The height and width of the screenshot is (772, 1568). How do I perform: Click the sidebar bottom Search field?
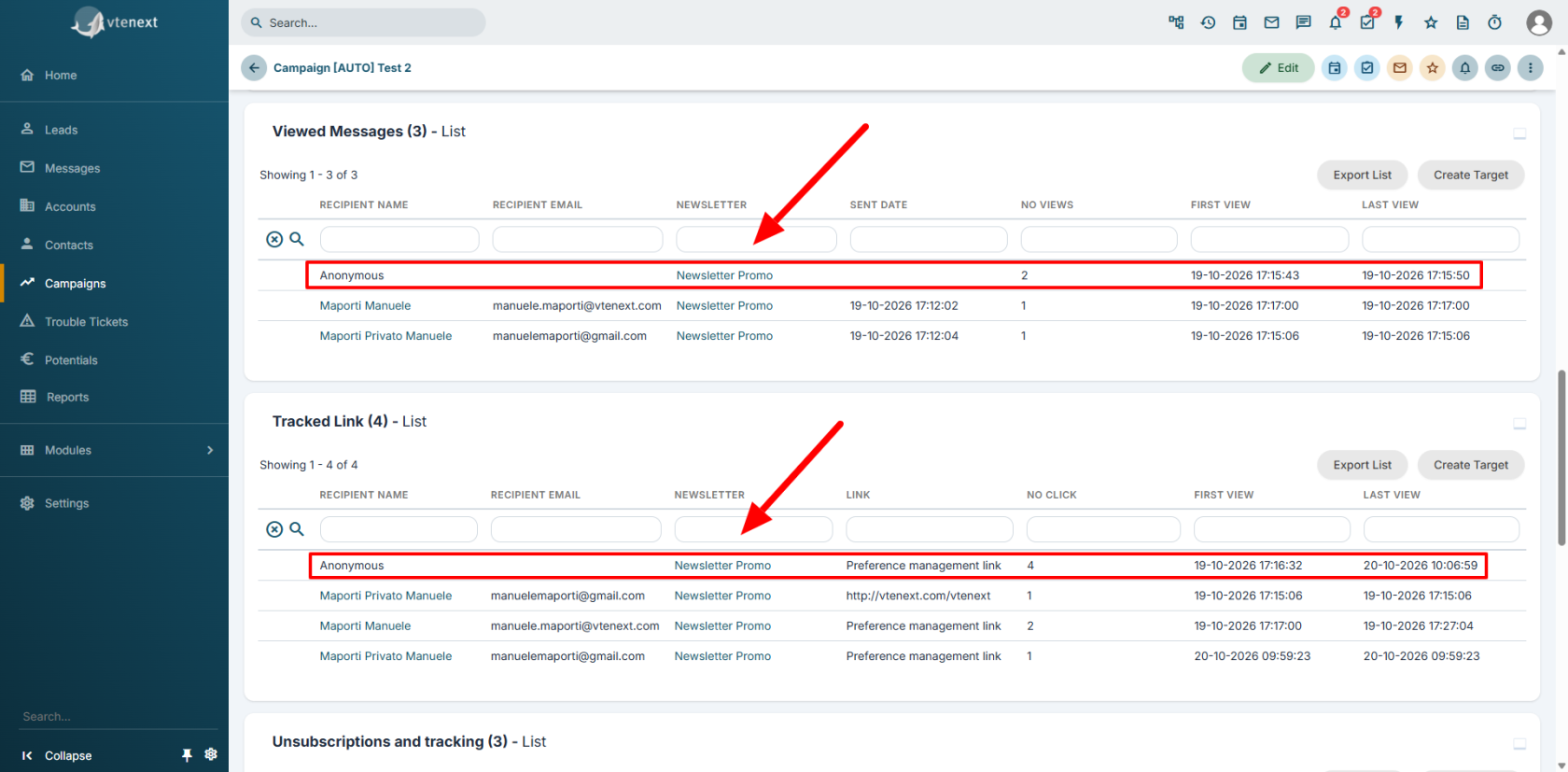pyautogui.click(x=119, y=716)
